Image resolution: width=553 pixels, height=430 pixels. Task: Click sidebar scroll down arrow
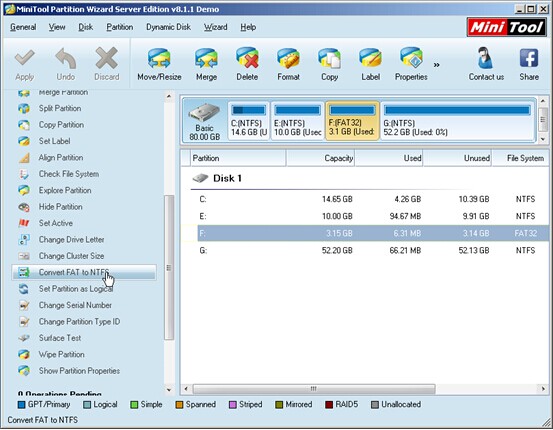tap(169, 390)
